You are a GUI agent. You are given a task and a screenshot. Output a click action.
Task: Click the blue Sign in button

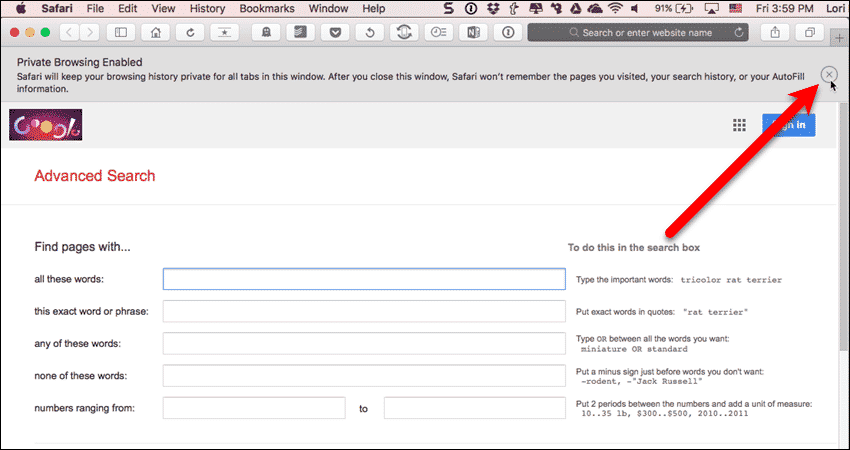pos(788,125)
